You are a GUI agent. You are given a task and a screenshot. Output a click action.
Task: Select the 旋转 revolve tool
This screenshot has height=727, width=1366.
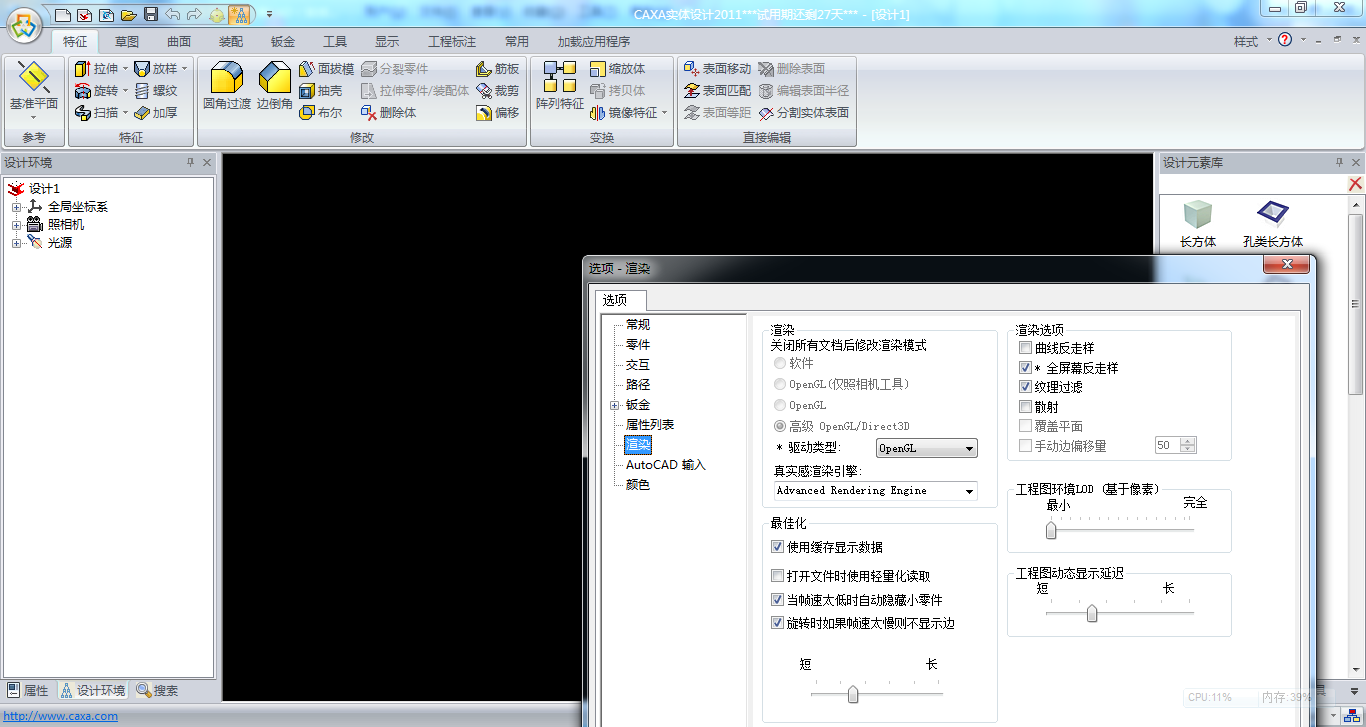click(96, 91)
